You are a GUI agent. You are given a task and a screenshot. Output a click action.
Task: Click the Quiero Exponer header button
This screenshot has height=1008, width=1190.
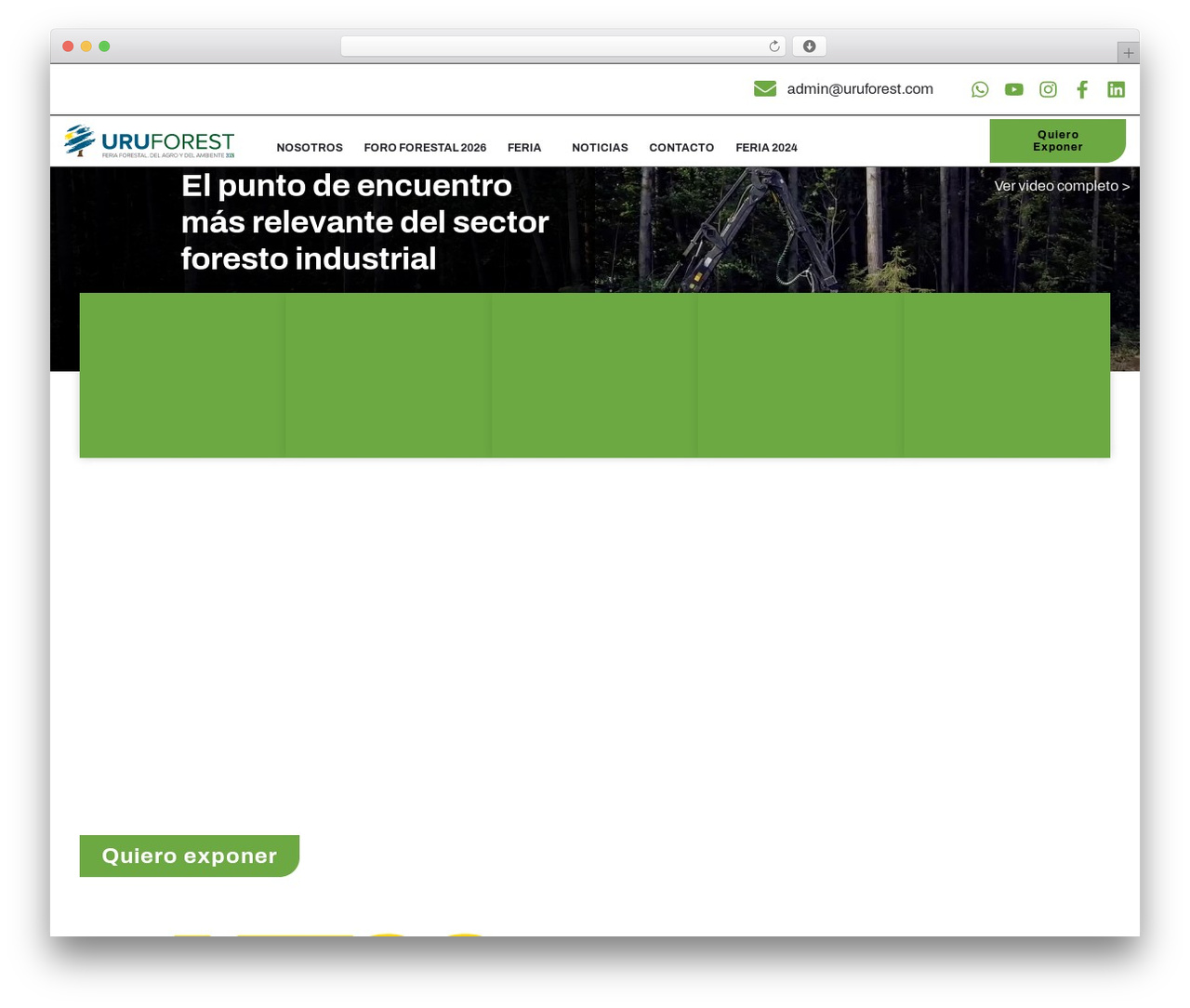click(1058, 140)
